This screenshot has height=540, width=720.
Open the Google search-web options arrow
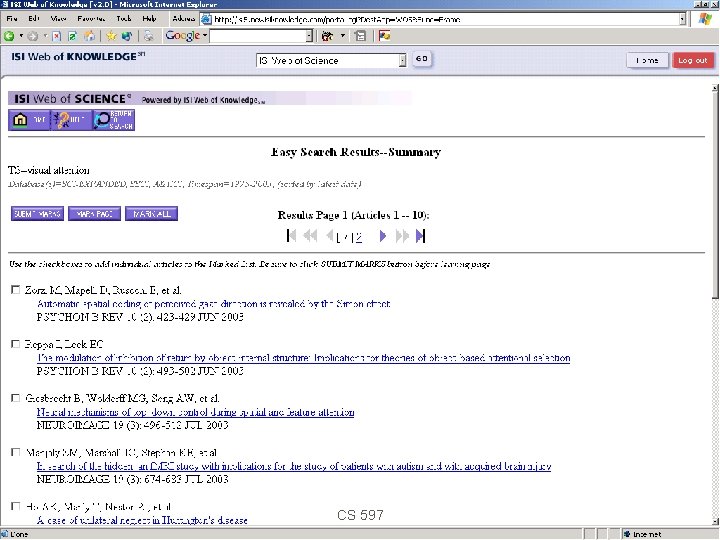pos(343,36)
